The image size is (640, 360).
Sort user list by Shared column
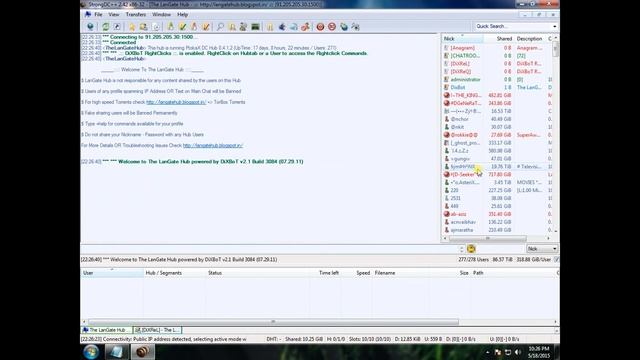498,39
